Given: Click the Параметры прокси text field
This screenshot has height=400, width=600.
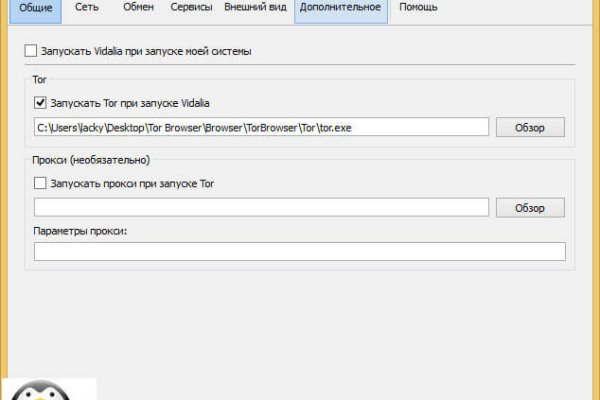Looking at the screenshot, I should [x=299, y=251].
